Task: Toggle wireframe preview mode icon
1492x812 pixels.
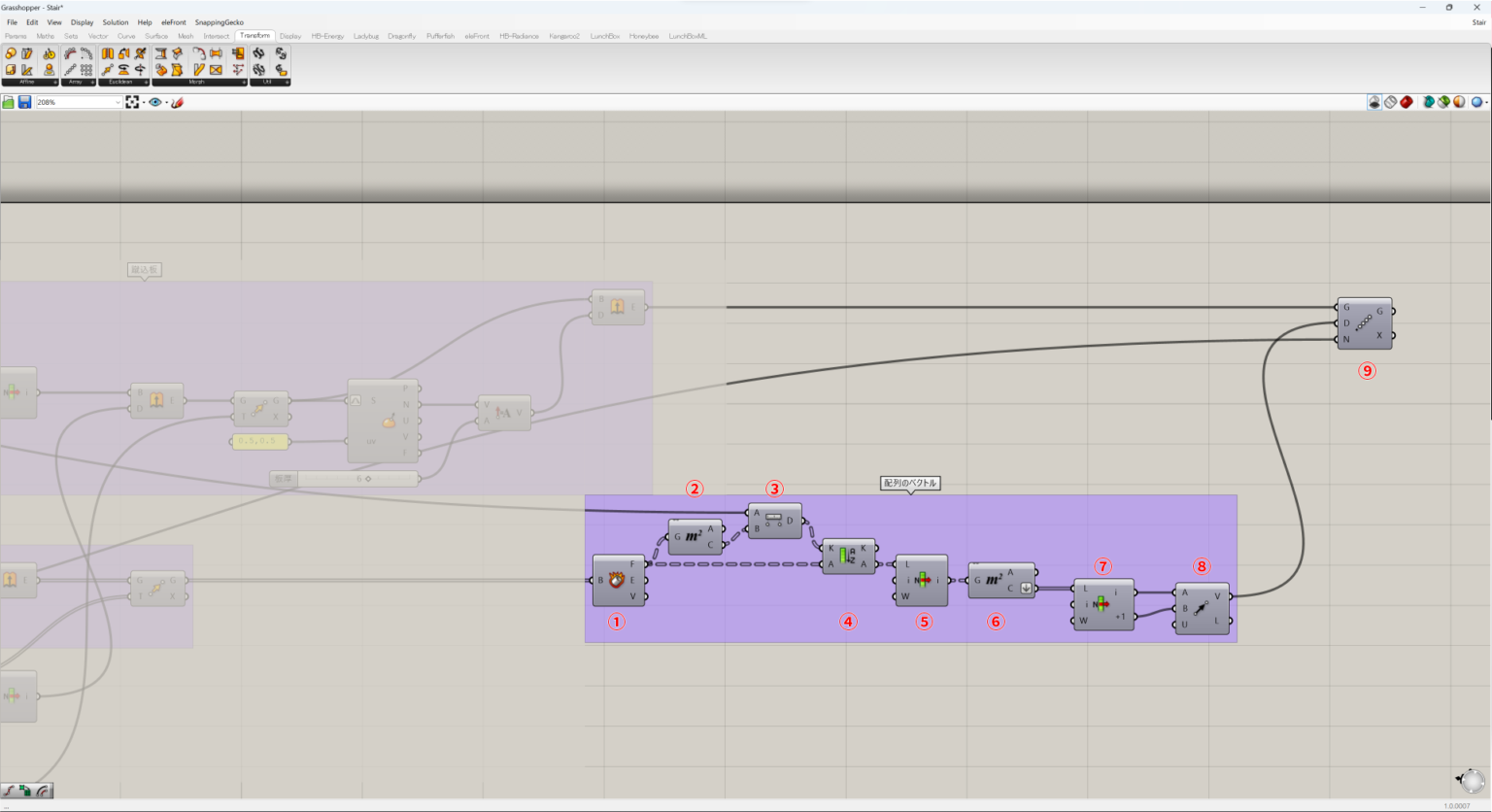Action: point(1390,102)
